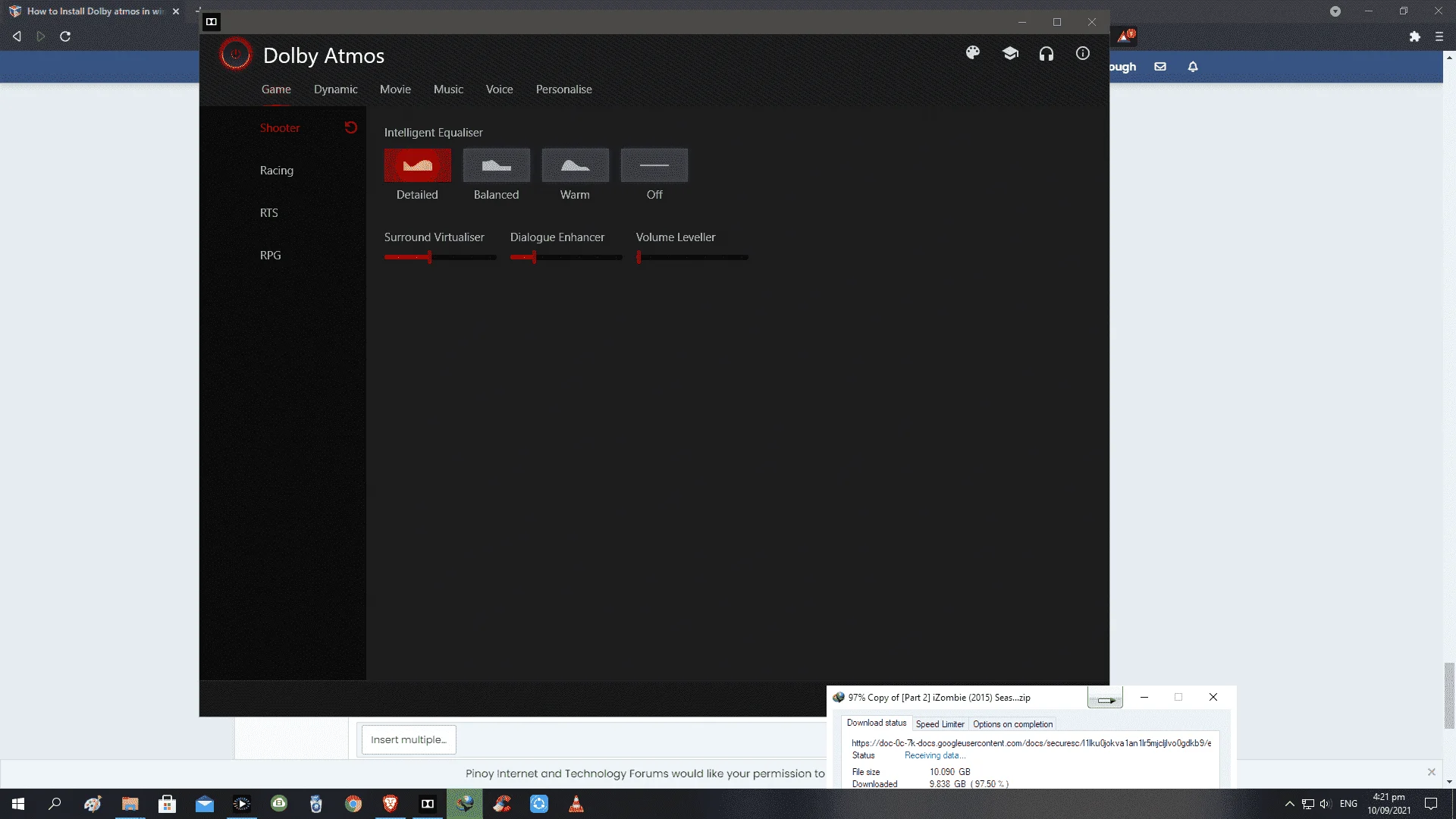Image resolution: width=1456 pixels, height=819 pixels.
Task: Select the Shooter game profile
Action: (280, 128)
